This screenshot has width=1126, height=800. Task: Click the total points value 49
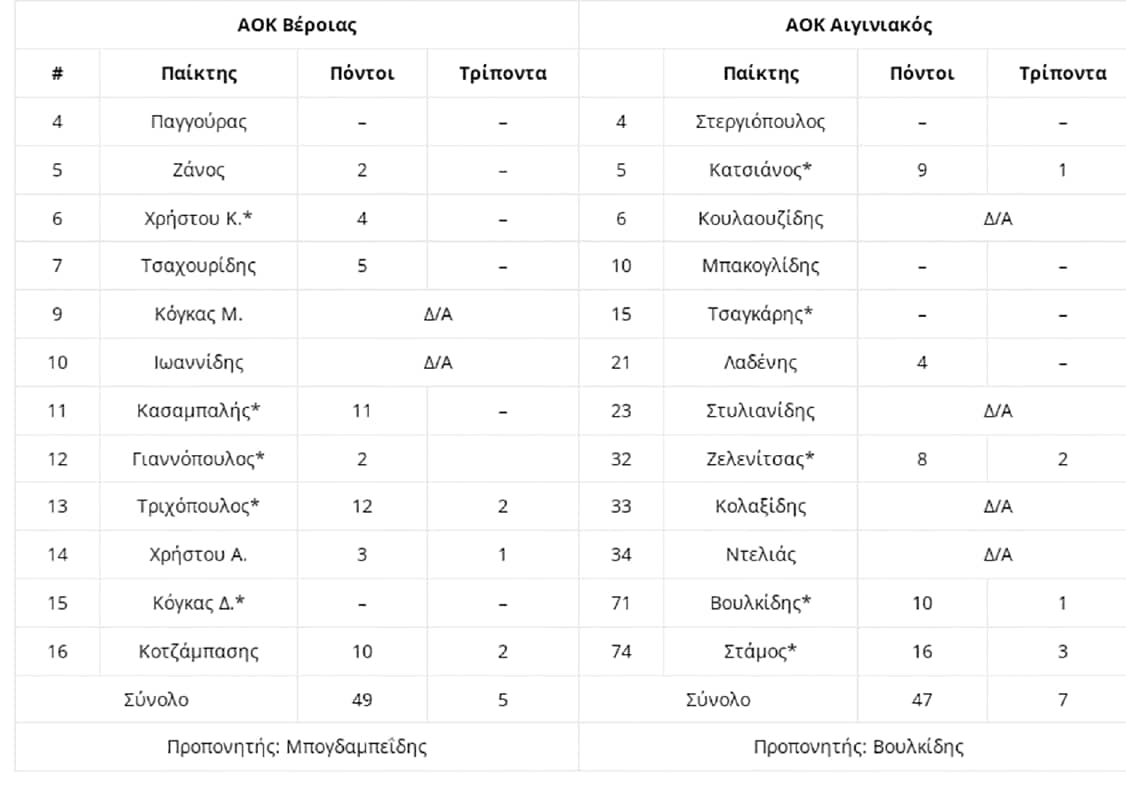click(362, 700)
